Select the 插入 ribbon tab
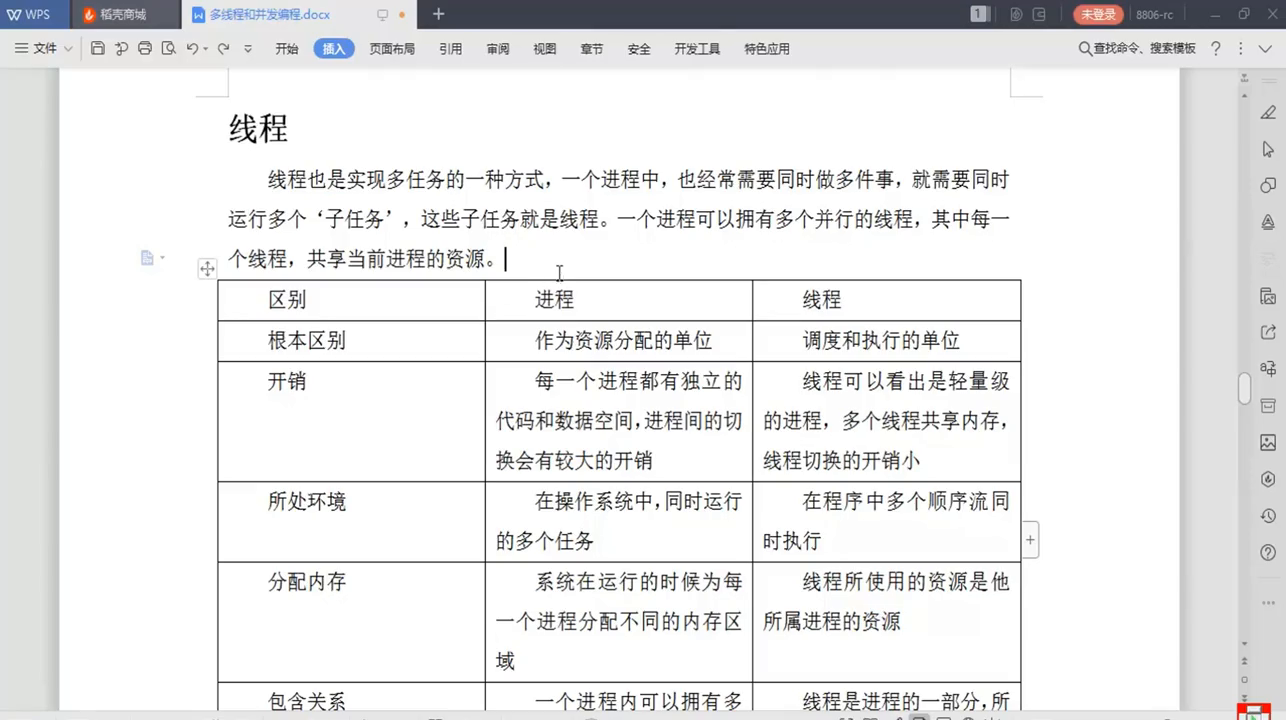 click(x=334, y=49)
